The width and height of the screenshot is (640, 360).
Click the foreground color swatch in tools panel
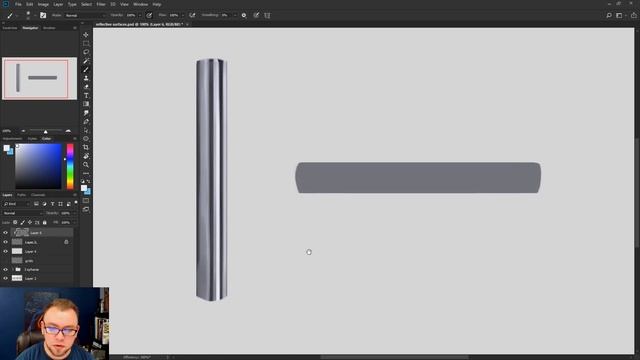tap(84, 188)
